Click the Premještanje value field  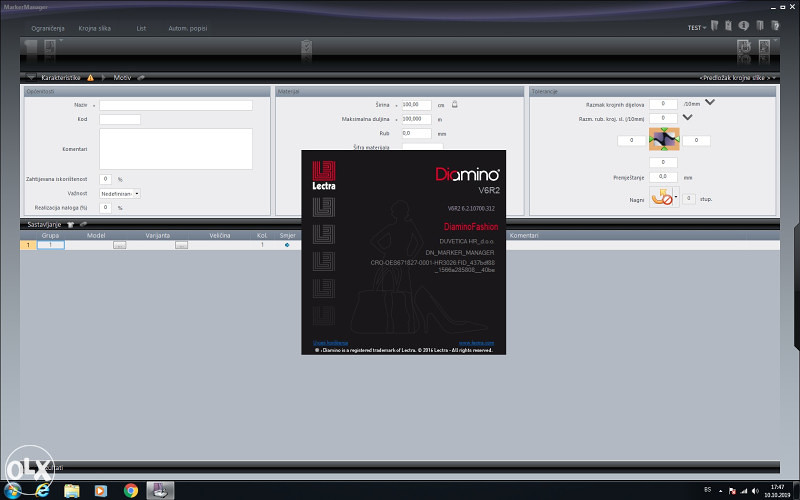click(663, 177)
